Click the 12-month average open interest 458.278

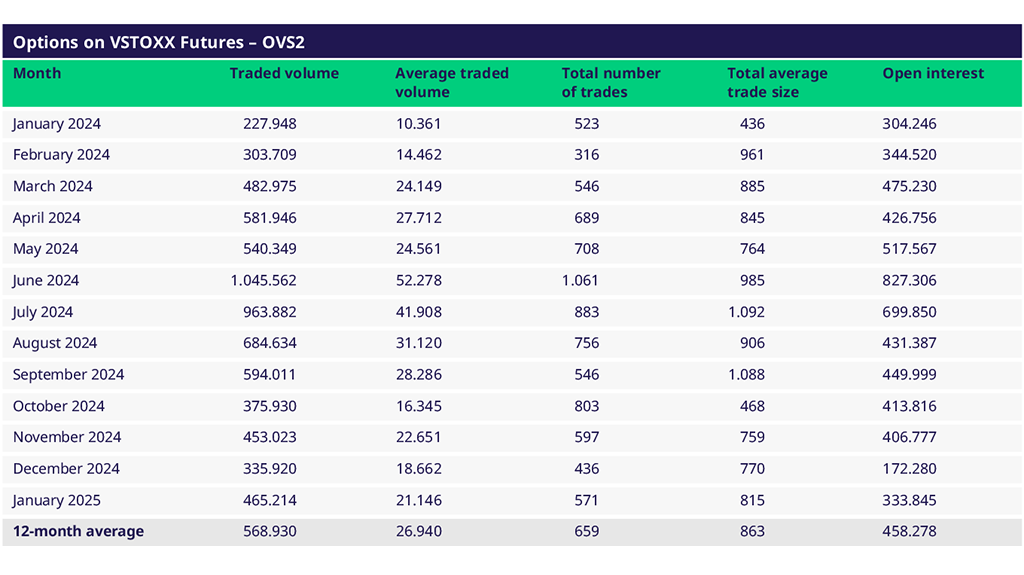909,532
